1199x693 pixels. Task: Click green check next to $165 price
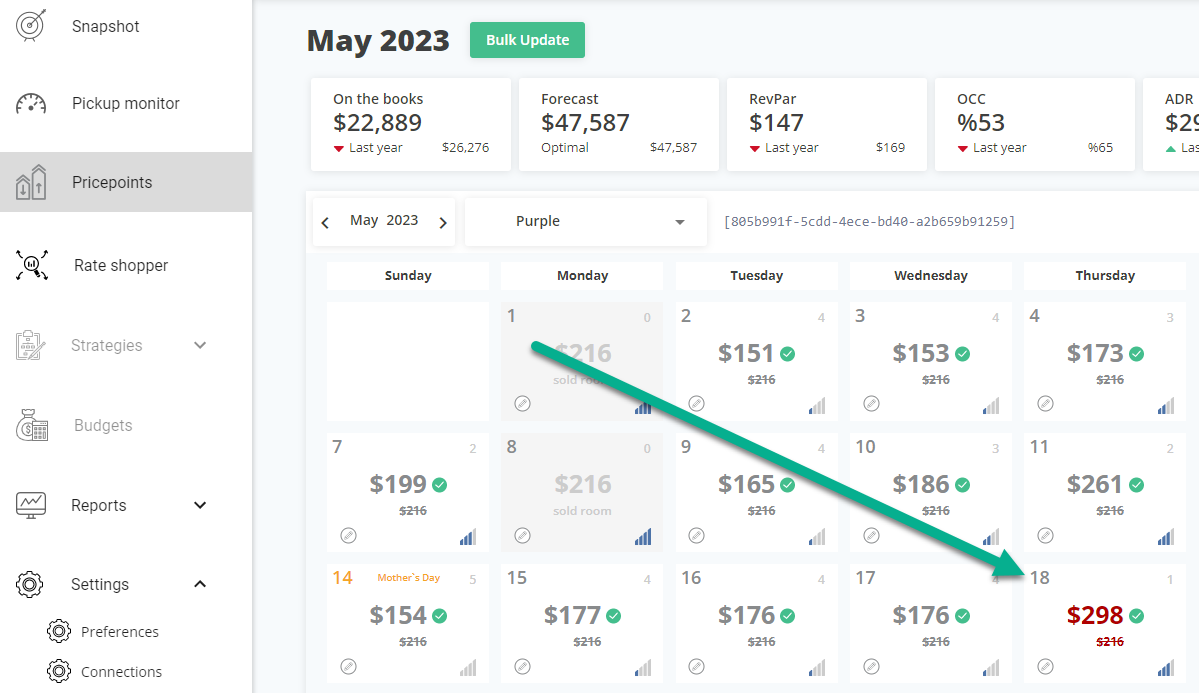click(x=788, y=485)
